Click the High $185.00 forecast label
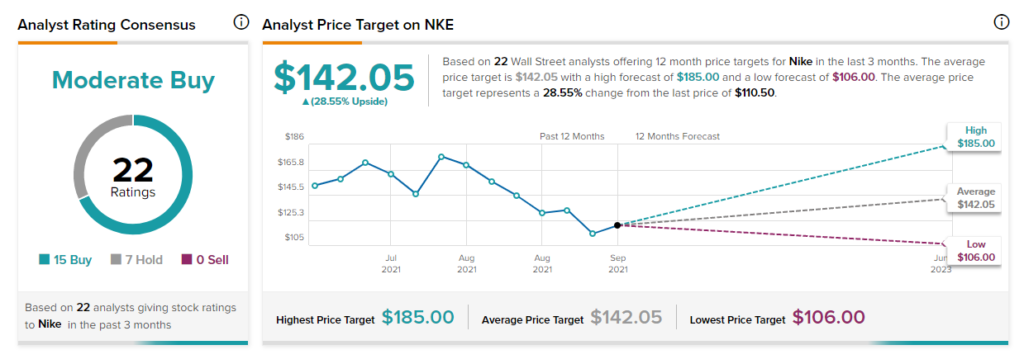The width and height of the screenshot is (1024, 364). coord(976,137)
